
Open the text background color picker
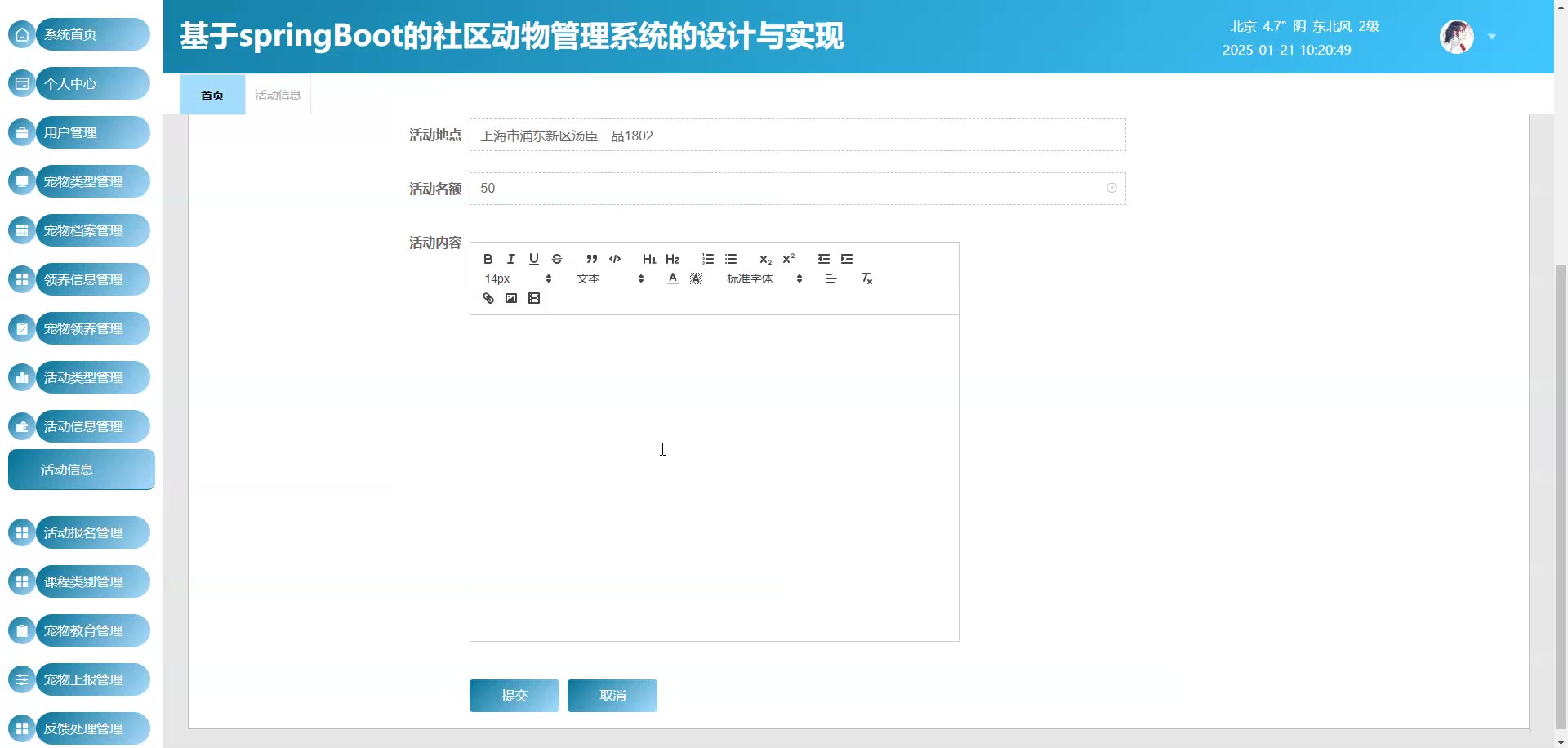click(695, 278)
